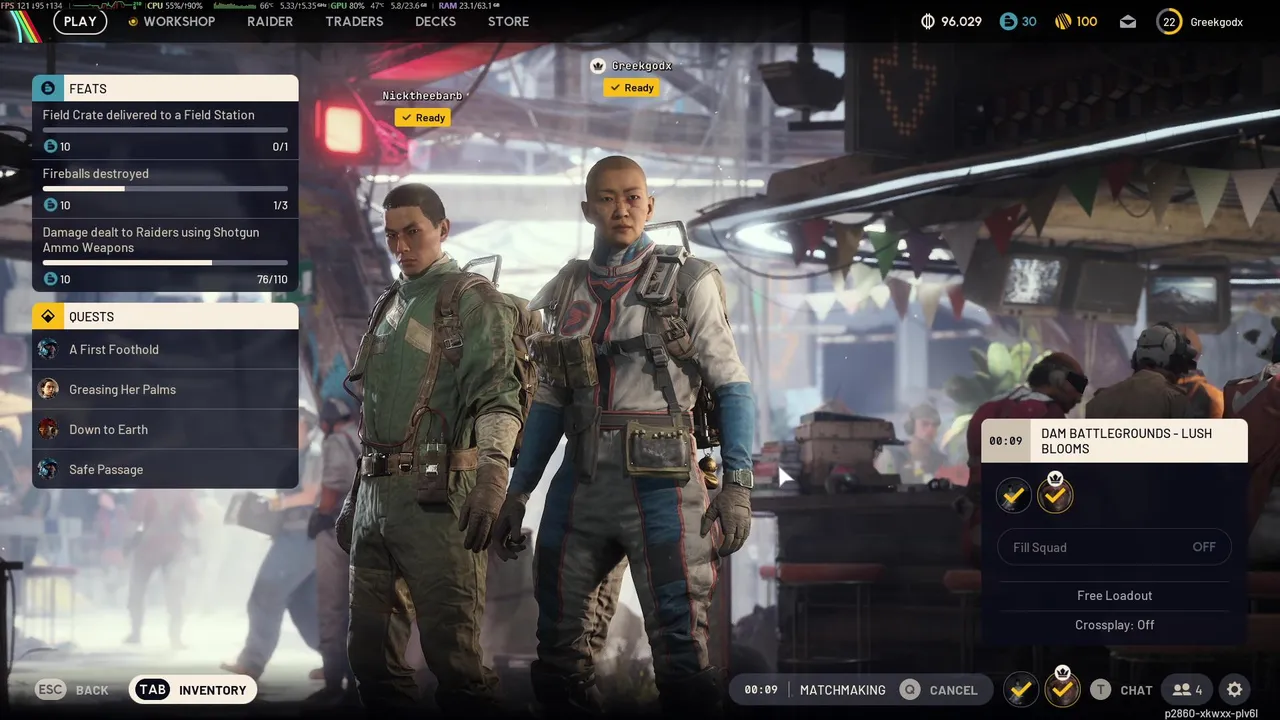Open the TRADERS tab
1280x720 pixels.
pyautogui.click(x=354, y=21)
